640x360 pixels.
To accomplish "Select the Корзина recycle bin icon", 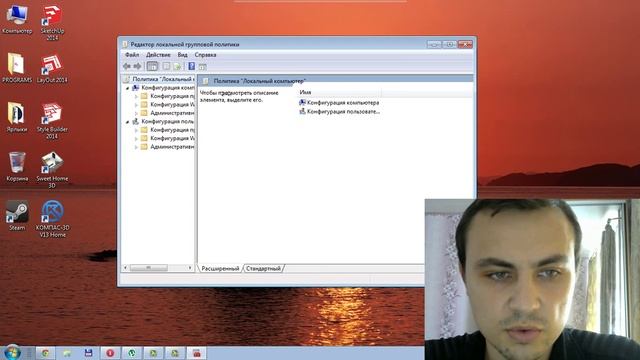I will click(x=17, y=167).
